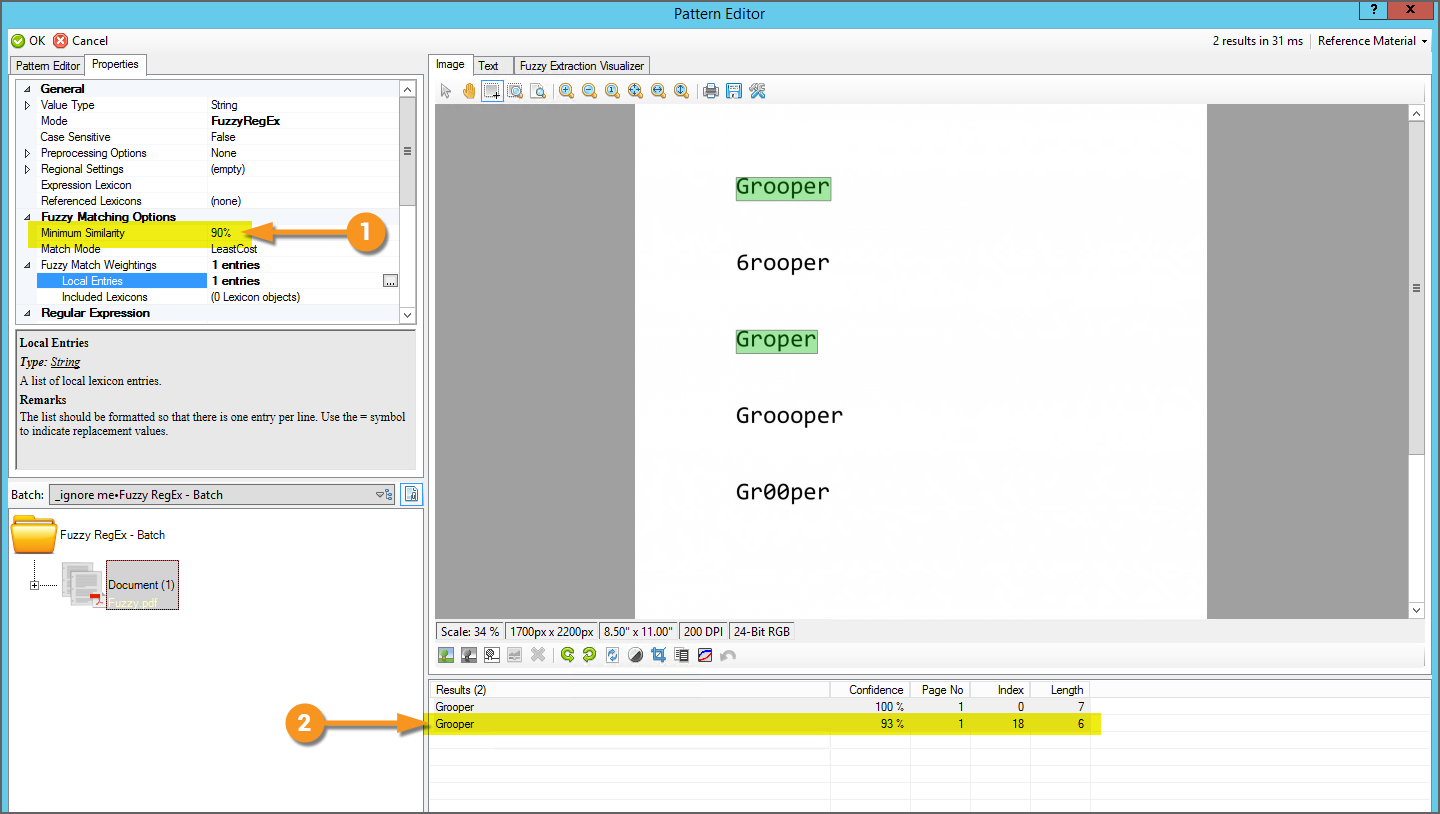Show the color tree image icon

446,655
